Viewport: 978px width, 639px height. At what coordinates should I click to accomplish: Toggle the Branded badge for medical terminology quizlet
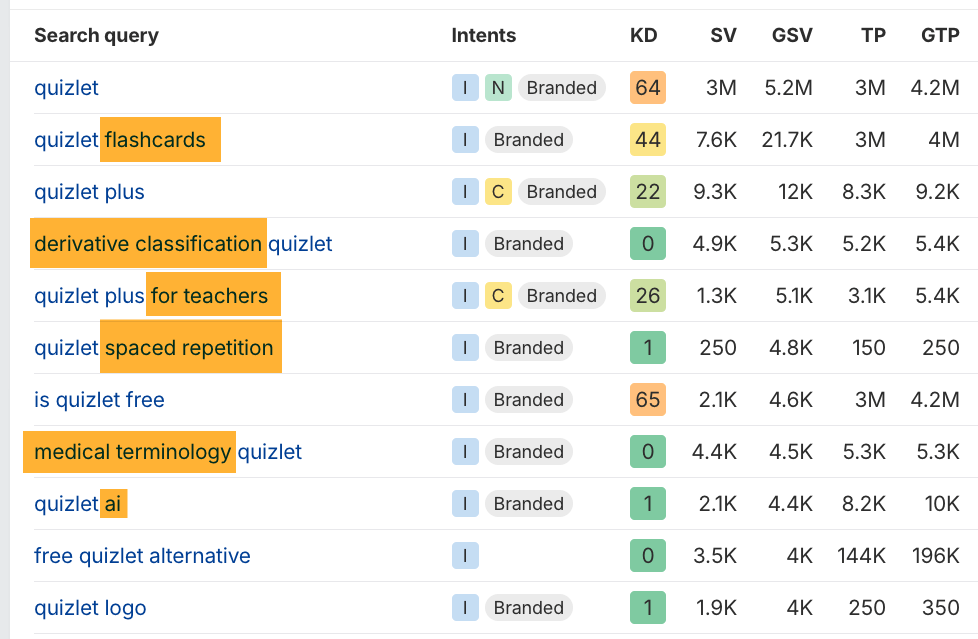click(x=528, y=451)
